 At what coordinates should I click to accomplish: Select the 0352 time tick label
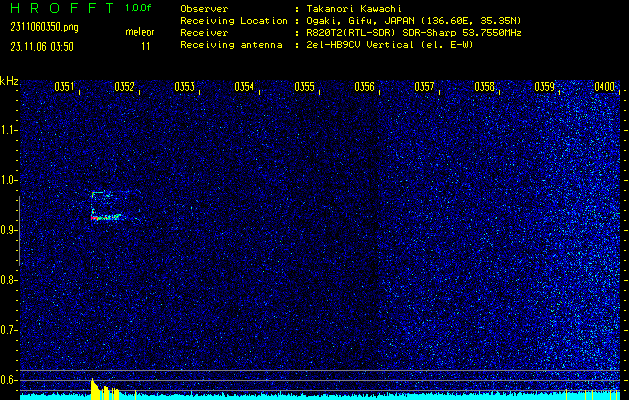[124, 87]
